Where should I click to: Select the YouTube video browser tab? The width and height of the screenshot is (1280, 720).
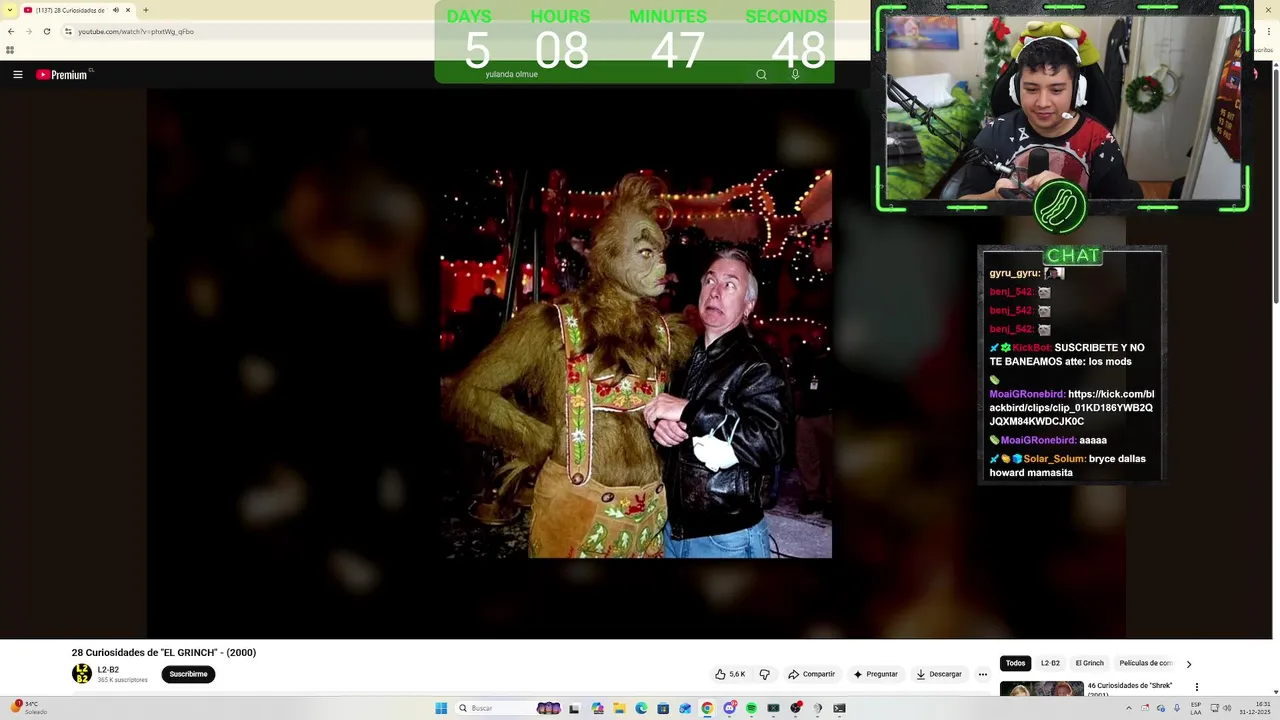tap(78, 10)
